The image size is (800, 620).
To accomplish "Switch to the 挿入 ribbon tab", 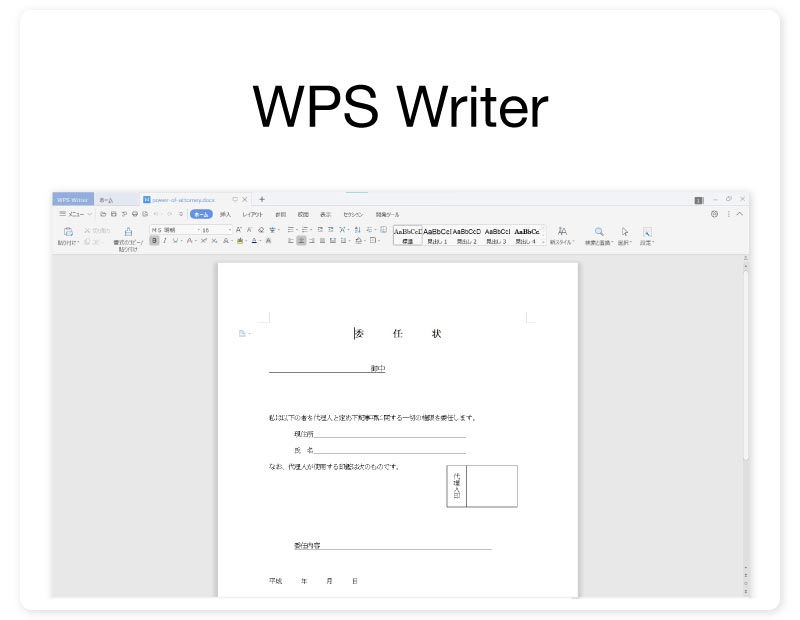I will tap(225, 214).
